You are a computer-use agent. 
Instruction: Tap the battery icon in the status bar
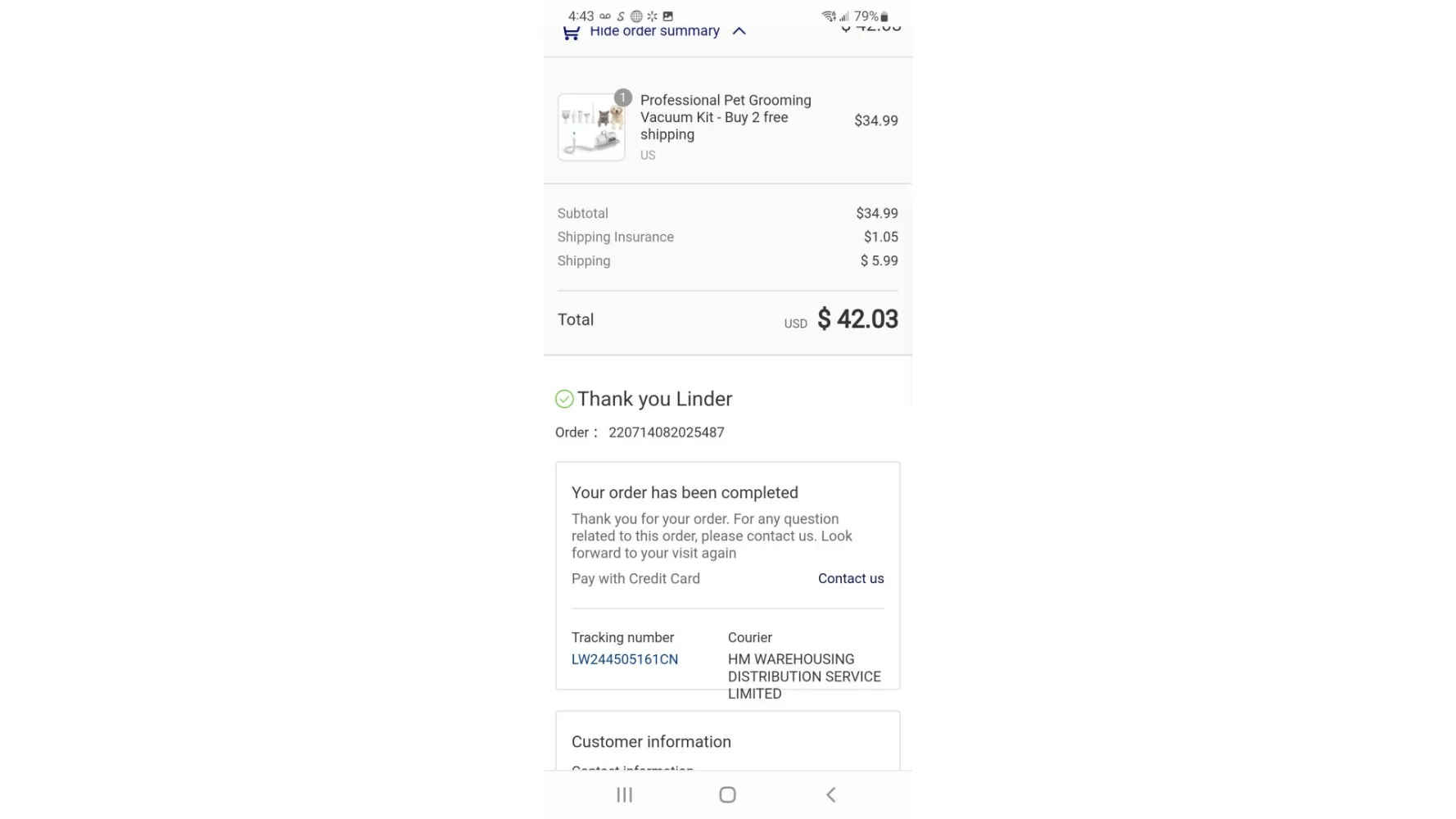[884, 16]
